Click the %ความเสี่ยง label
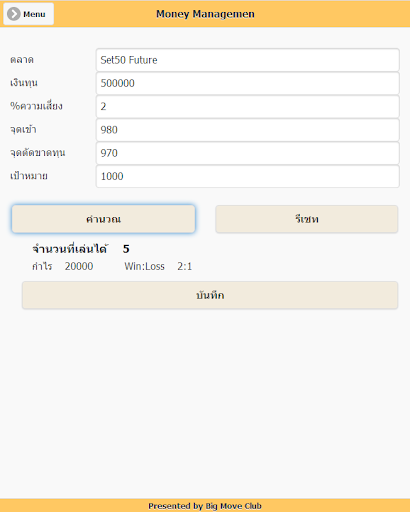Screen dimensions: 410x512 (36, 106)
